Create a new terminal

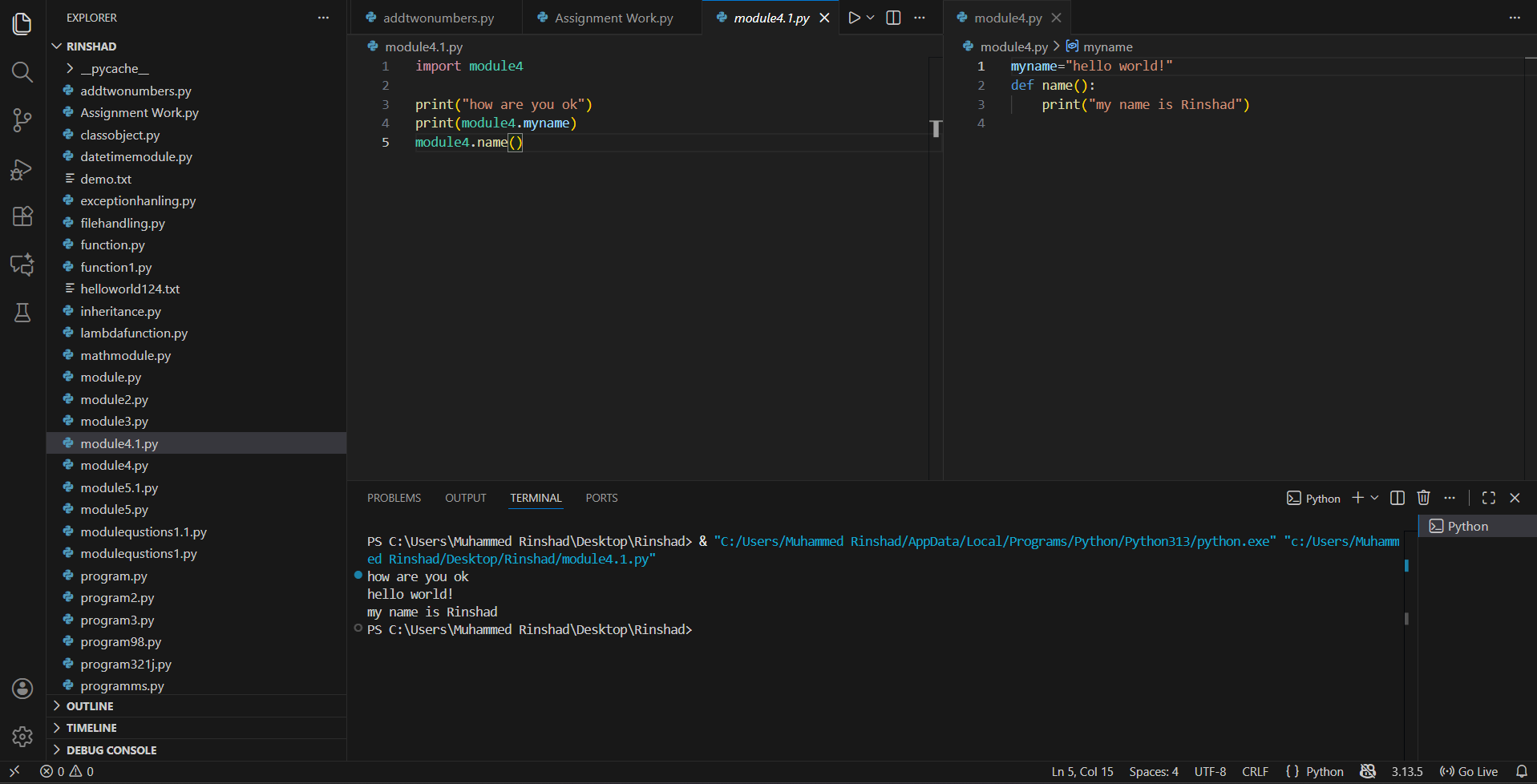[x=1358, y=497]
